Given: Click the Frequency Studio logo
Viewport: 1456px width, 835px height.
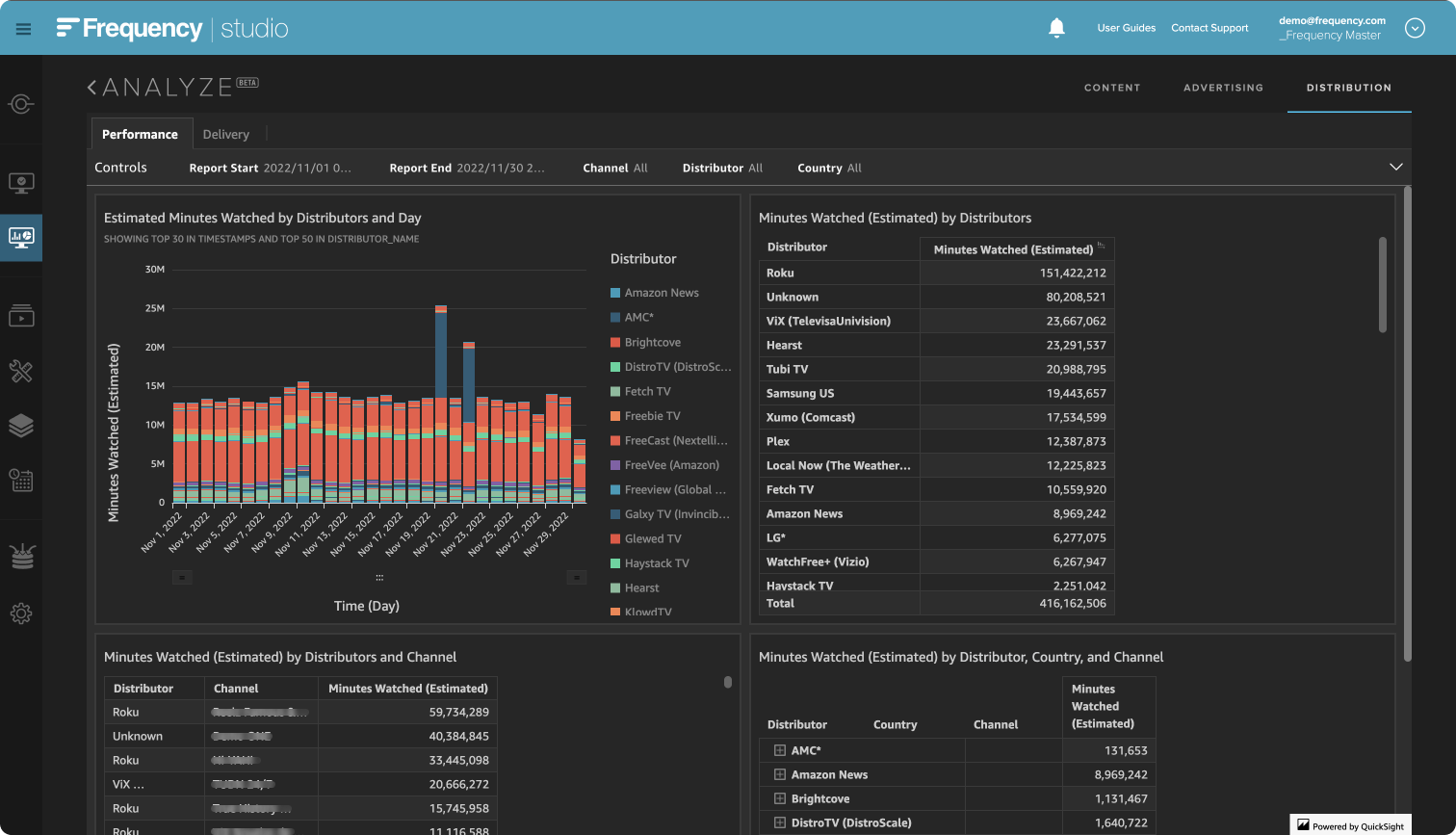Looking at the screenshot, I should (x=172, y=29).
